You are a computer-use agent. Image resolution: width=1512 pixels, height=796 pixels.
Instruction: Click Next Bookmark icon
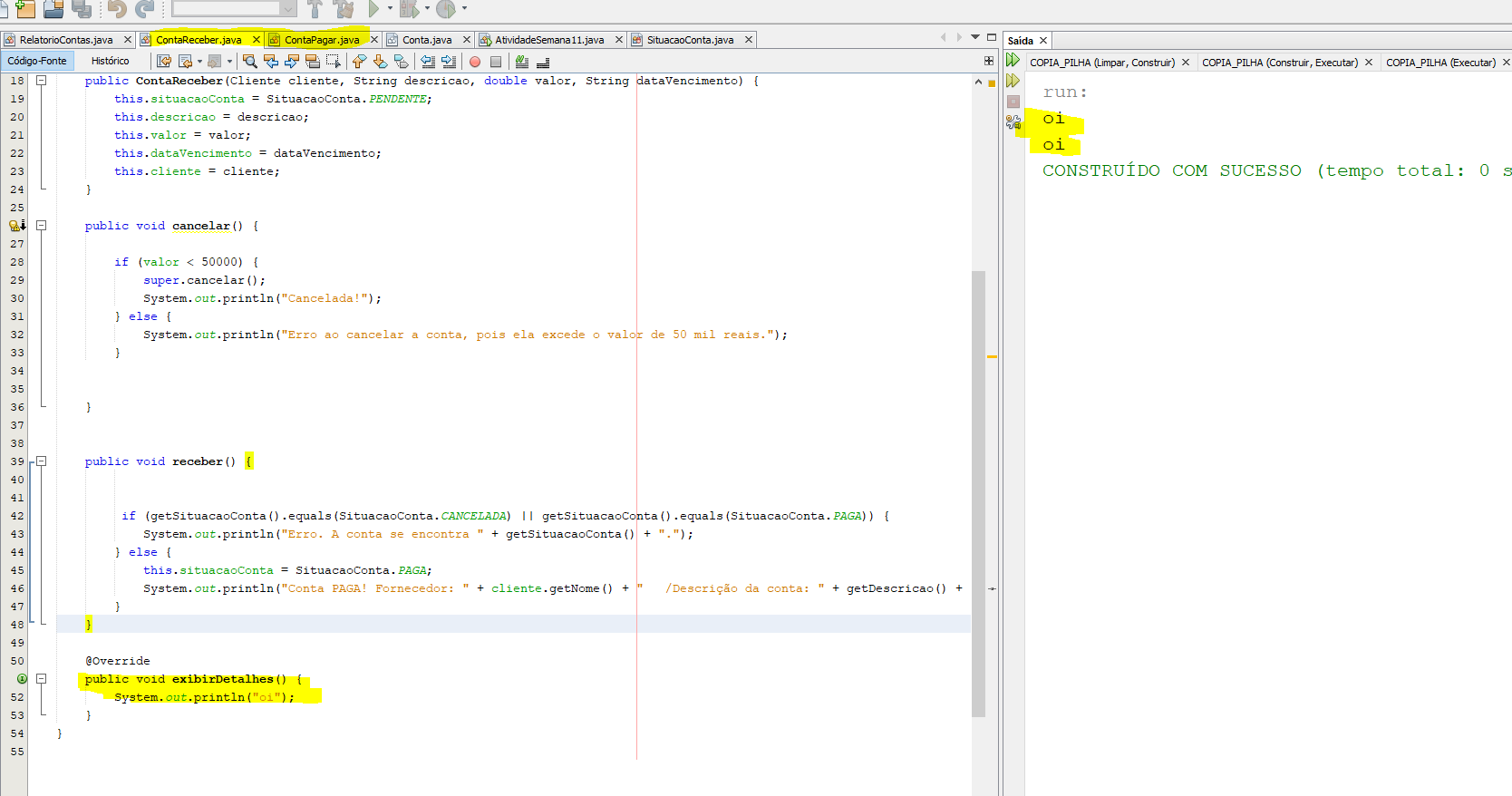[x=381, y=62]
